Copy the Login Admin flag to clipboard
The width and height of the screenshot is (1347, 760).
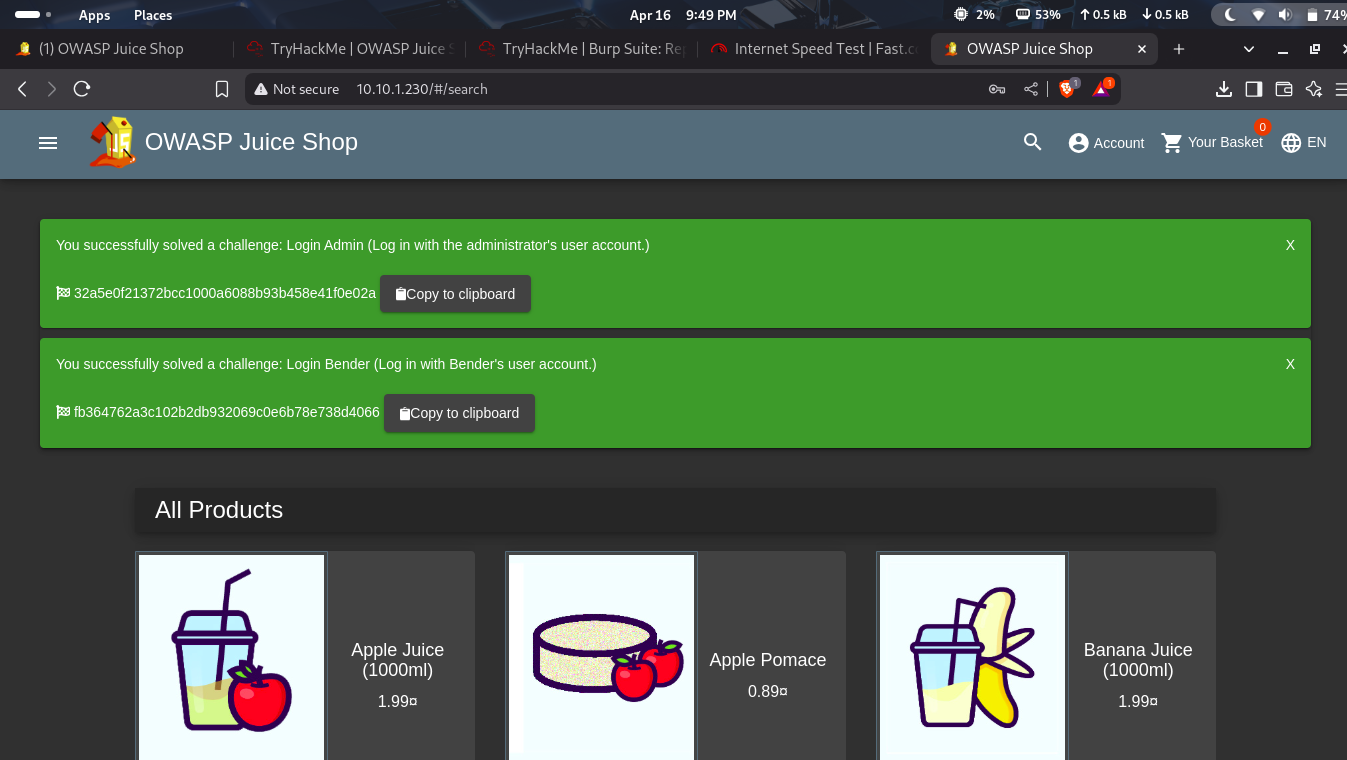(455, 294)
